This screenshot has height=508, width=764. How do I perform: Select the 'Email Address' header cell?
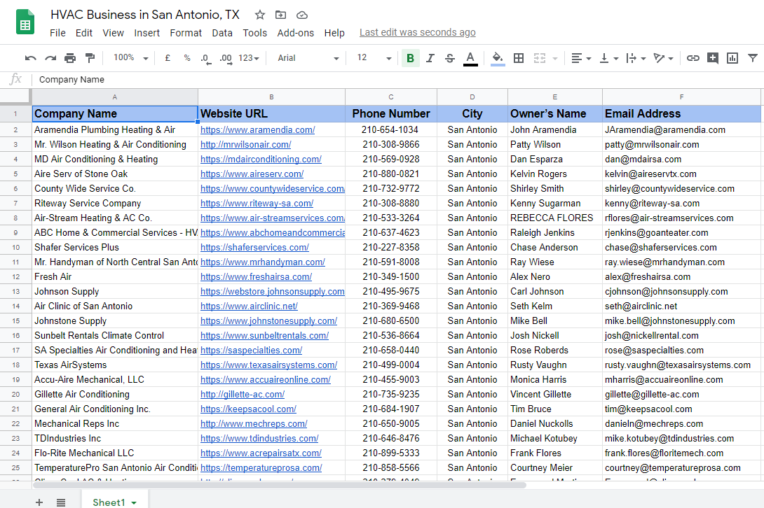point(681,113)
